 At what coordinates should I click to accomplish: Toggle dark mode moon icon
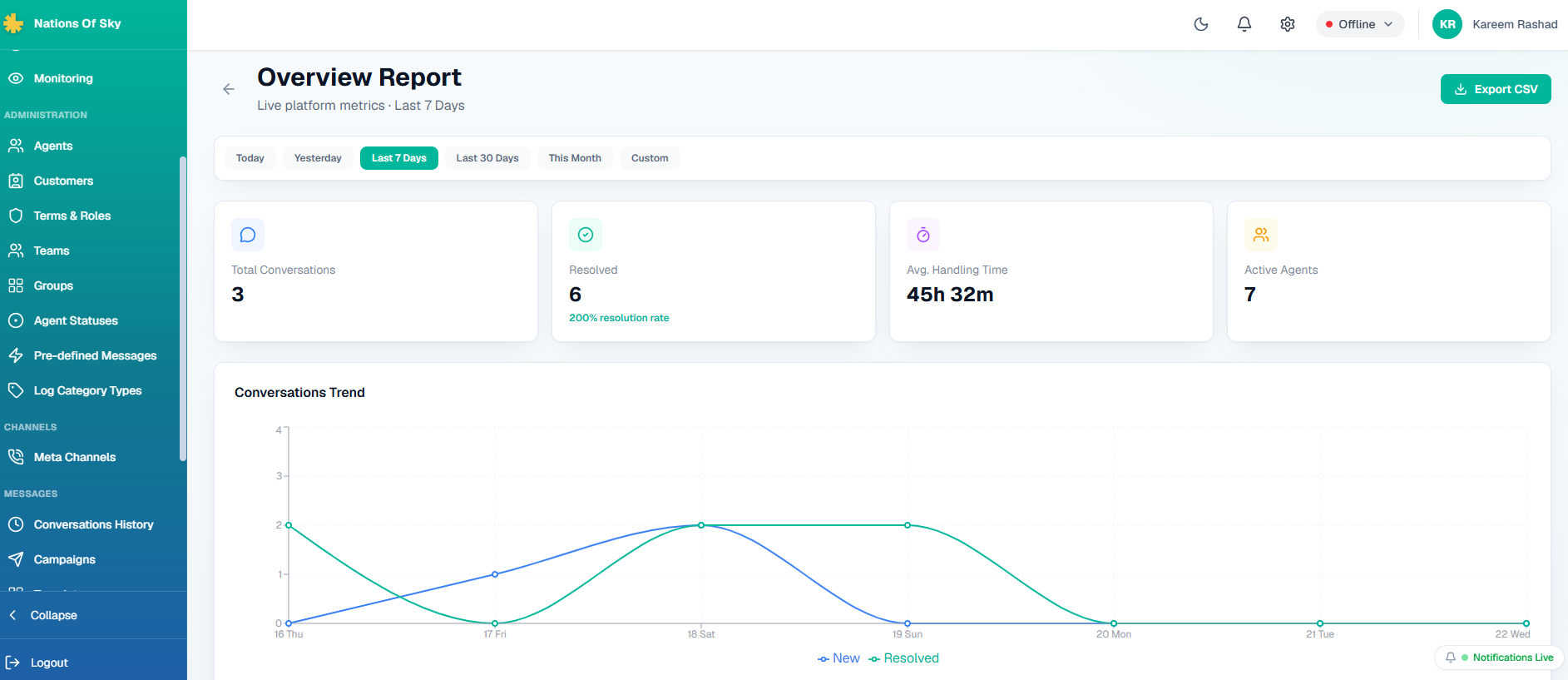1201,24
